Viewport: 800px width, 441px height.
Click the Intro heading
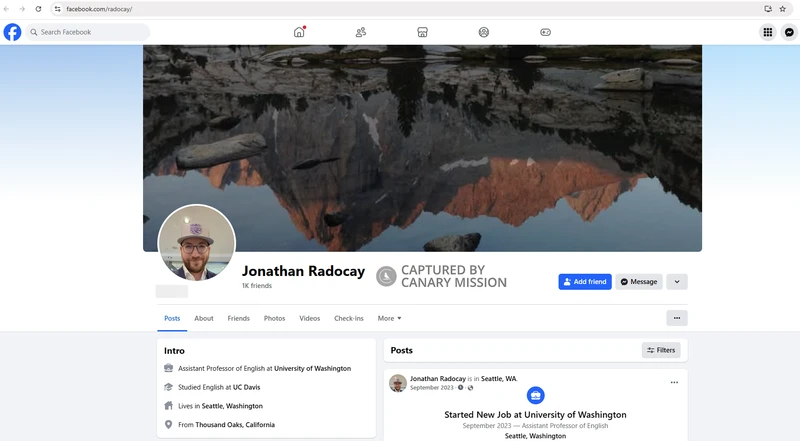[174, 351]
